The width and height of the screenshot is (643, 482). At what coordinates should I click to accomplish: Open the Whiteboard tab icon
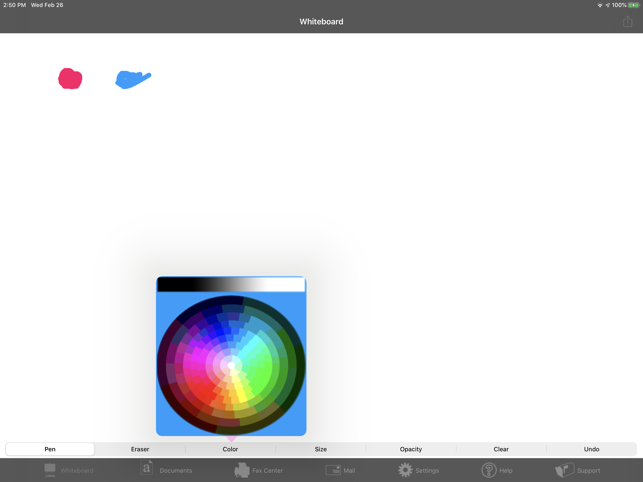(50, 470)
